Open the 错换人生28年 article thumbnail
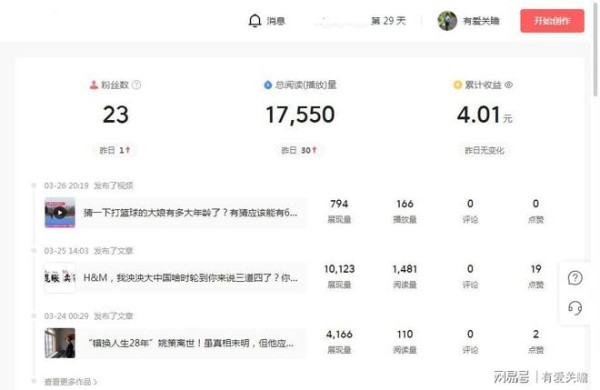The image size is (600, 390). tap(60, 343)
